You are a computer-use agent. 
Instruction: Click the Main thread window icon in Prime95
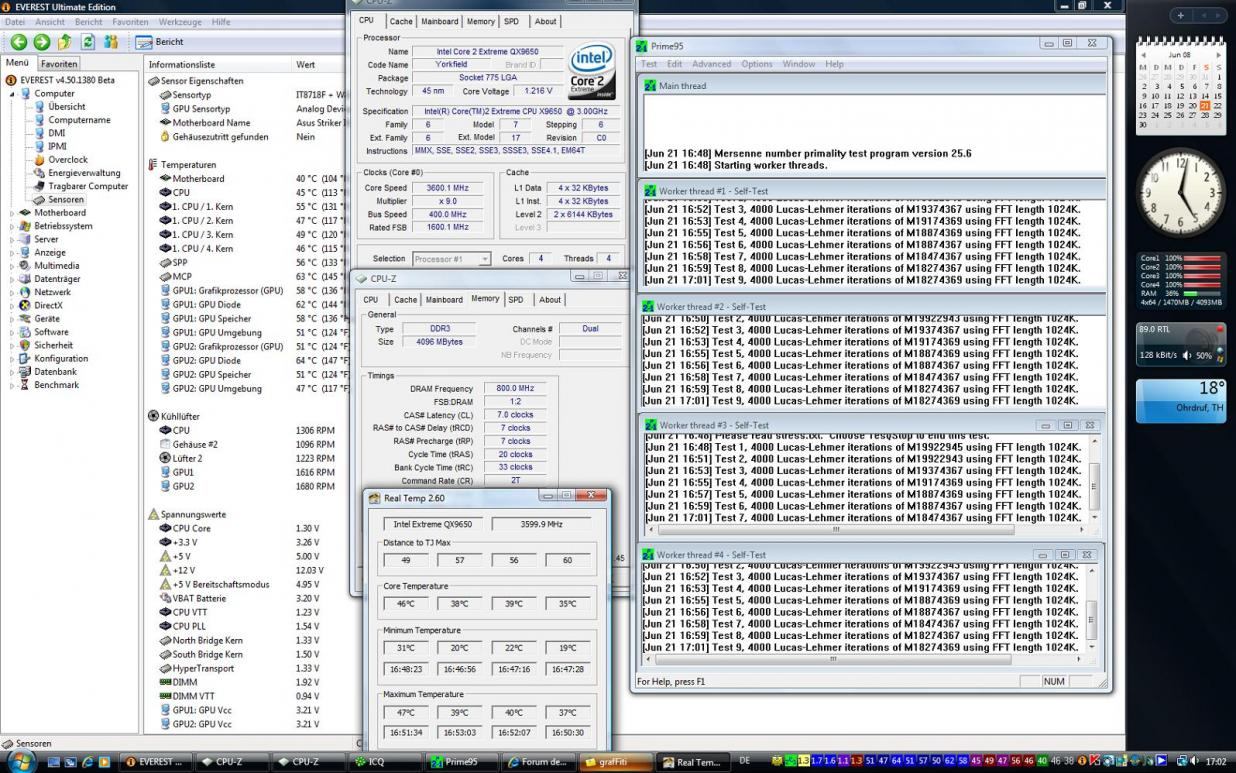650,86
